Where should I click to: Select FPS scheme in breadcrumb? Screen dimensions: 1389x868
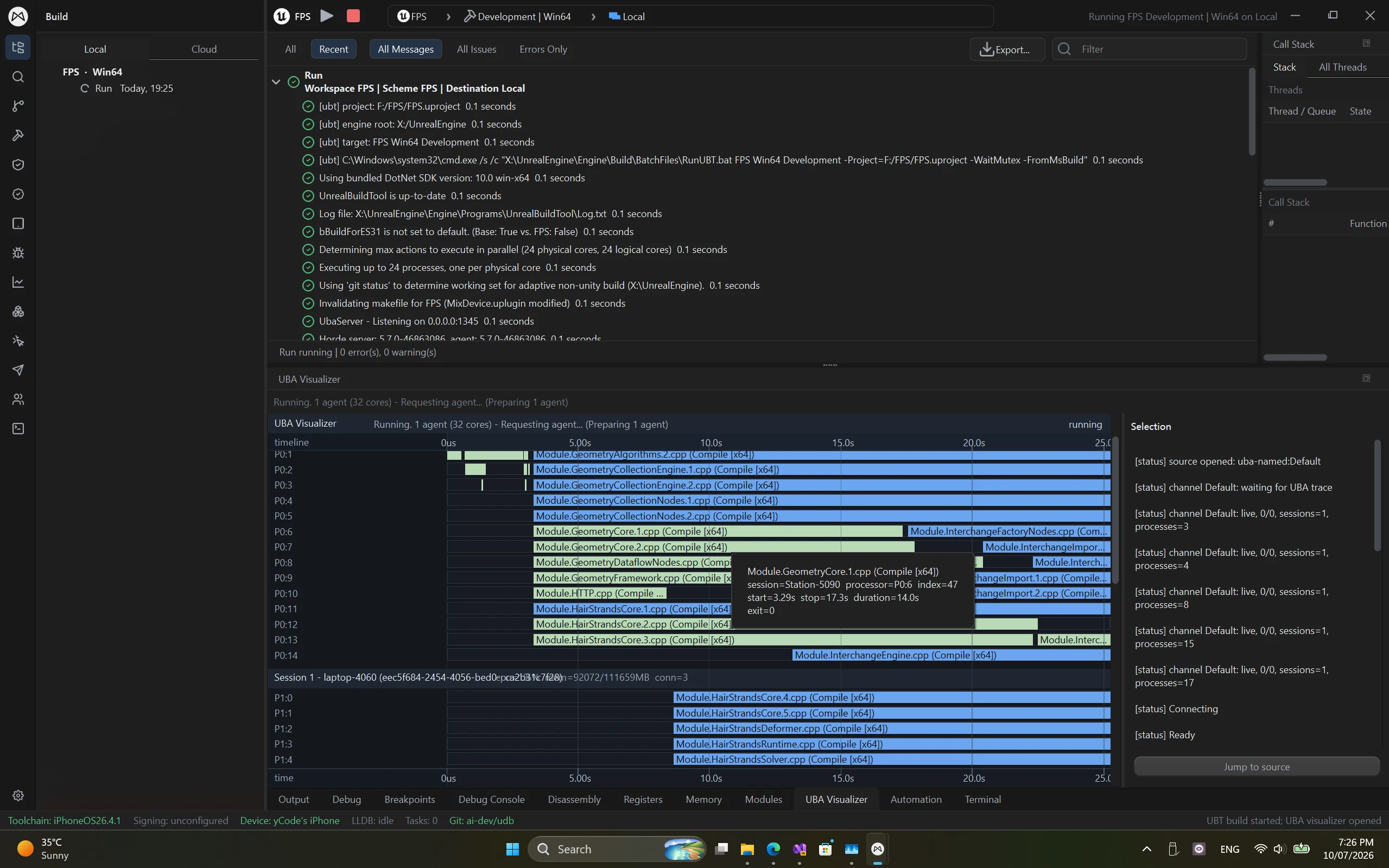click(x=412, y=16)
